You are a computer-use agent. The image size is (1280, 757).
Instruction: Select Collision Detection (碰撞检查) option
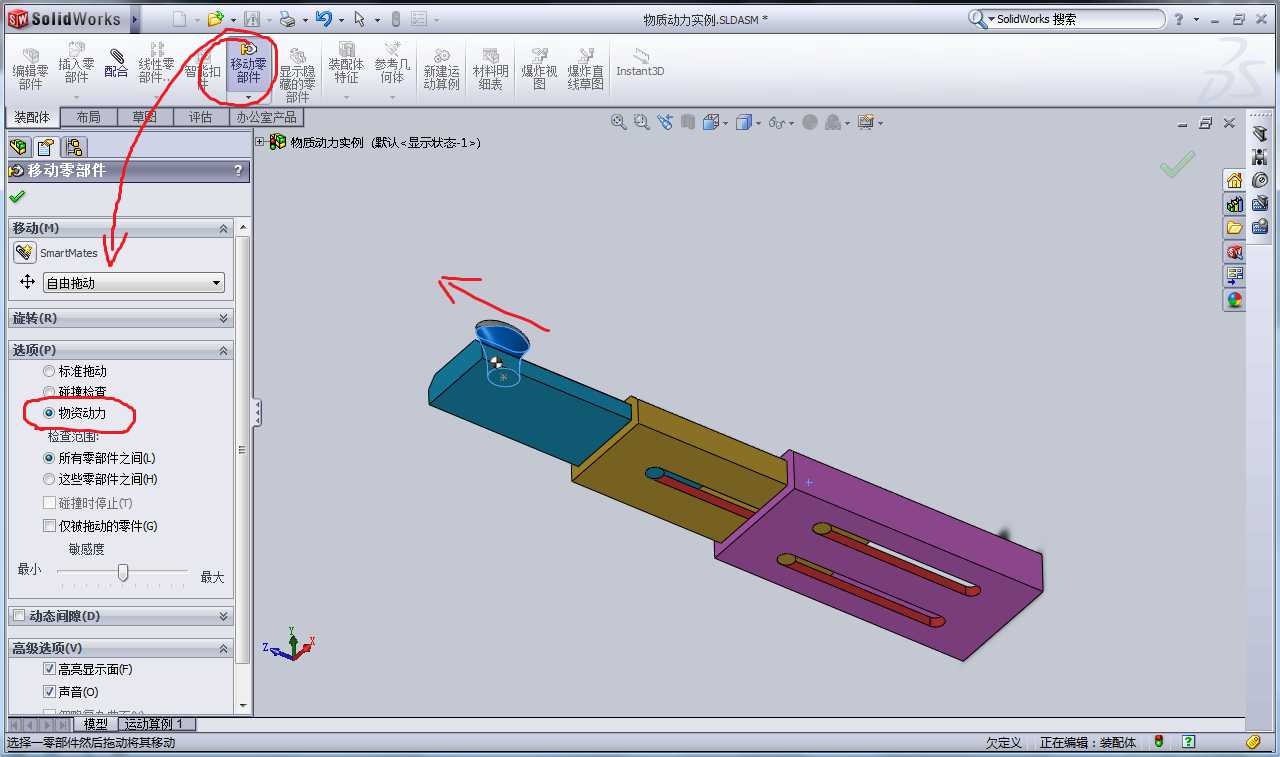point(49,392)
